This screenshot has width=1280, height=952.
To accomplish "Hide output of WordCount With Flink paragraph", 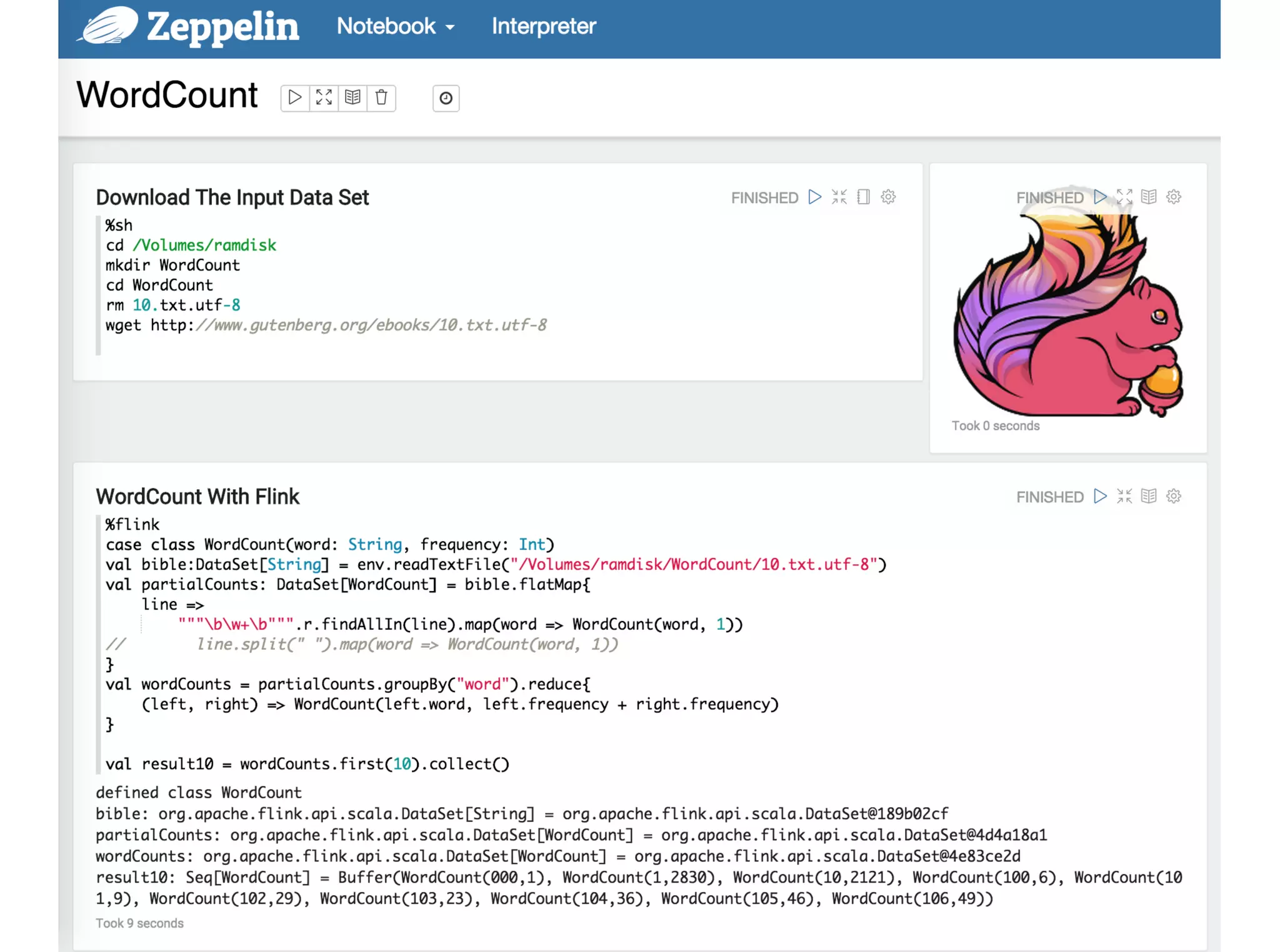I will (1149, 497).
